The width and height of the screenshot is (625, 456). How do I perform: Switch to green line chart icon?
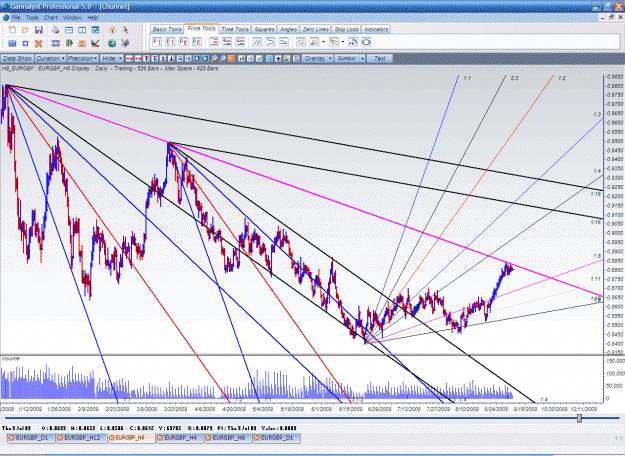tap(259, 59)
